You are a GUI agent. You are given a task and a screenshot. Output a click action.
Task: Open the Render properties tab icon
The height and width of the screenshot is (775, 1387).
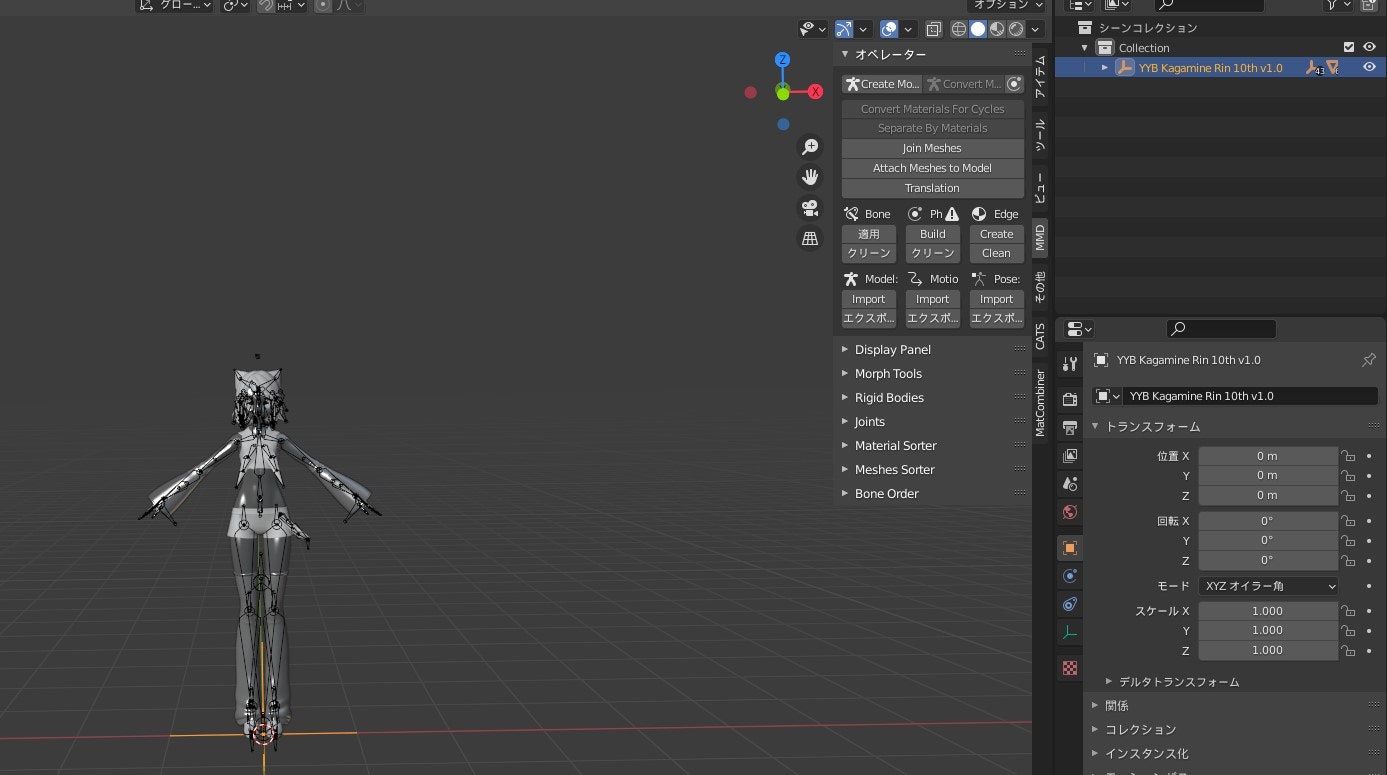tap(1070, 399)
